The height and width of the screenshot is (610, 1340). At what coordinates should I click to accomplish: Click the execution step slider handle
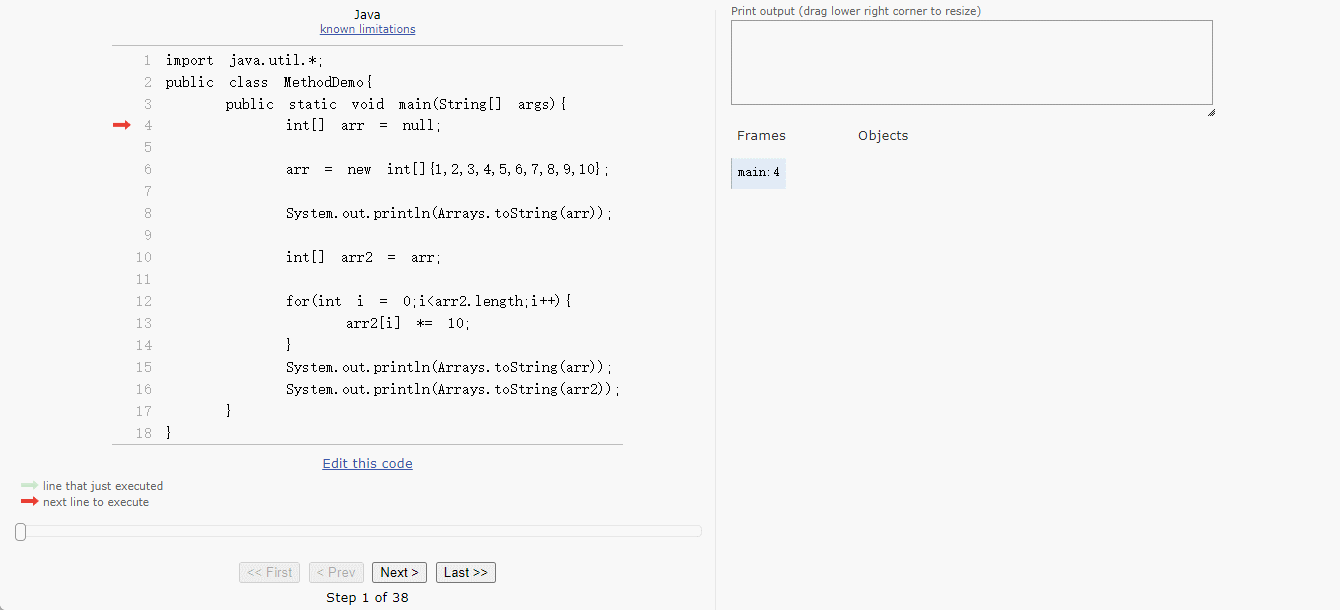(x=21, y=532)
